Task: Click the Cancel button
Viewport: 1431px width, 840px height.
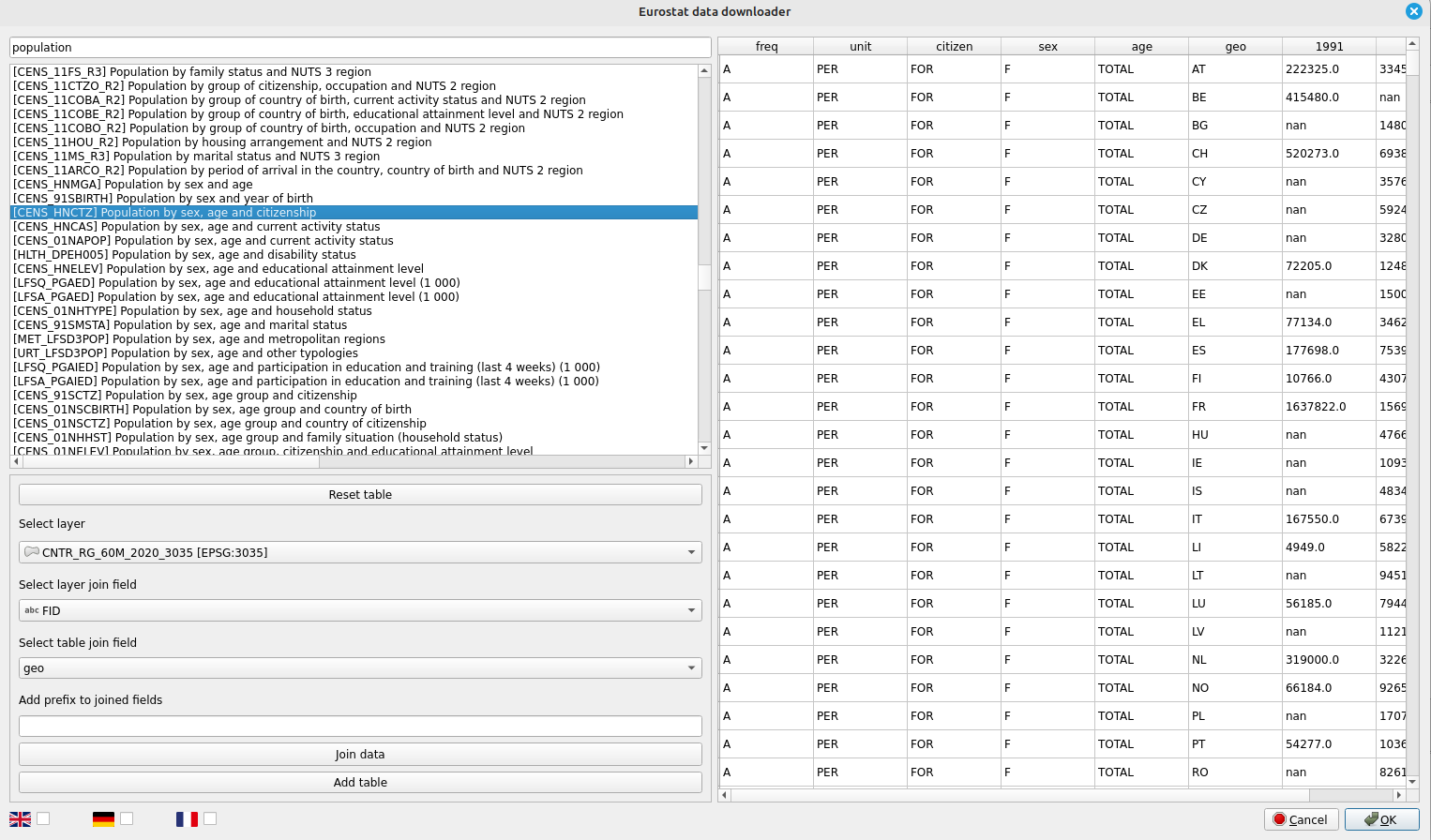Action: 1301,819
